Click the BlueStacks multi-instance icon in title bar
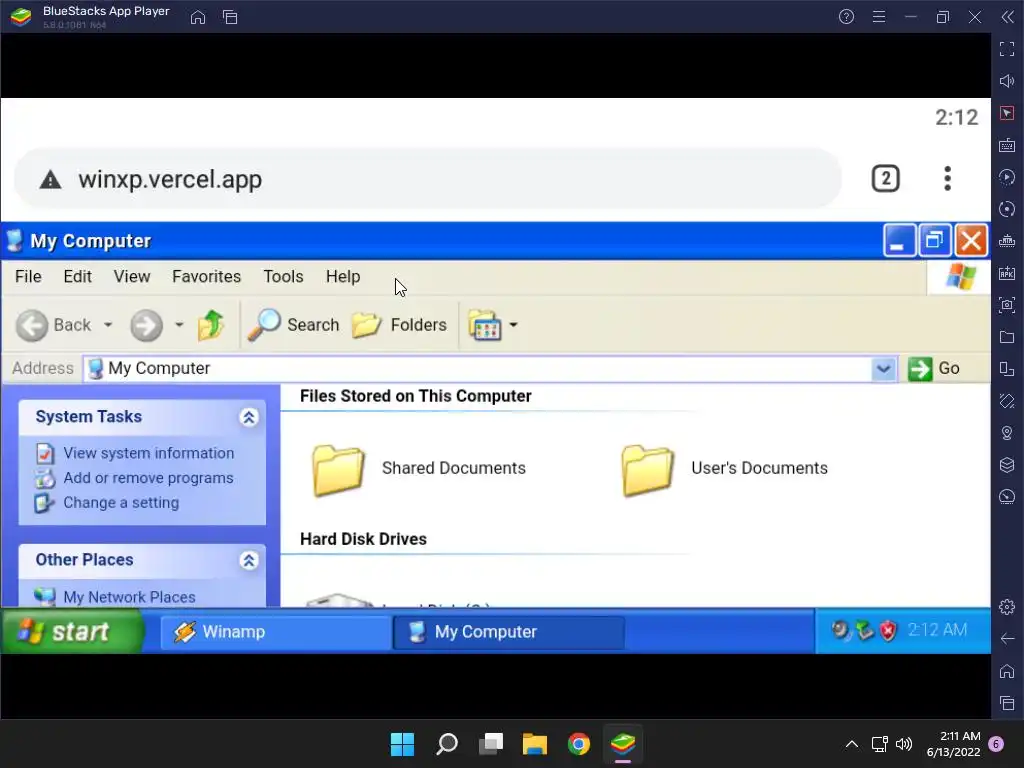The width and height of the screenshot is (1024, 768). 230,17
